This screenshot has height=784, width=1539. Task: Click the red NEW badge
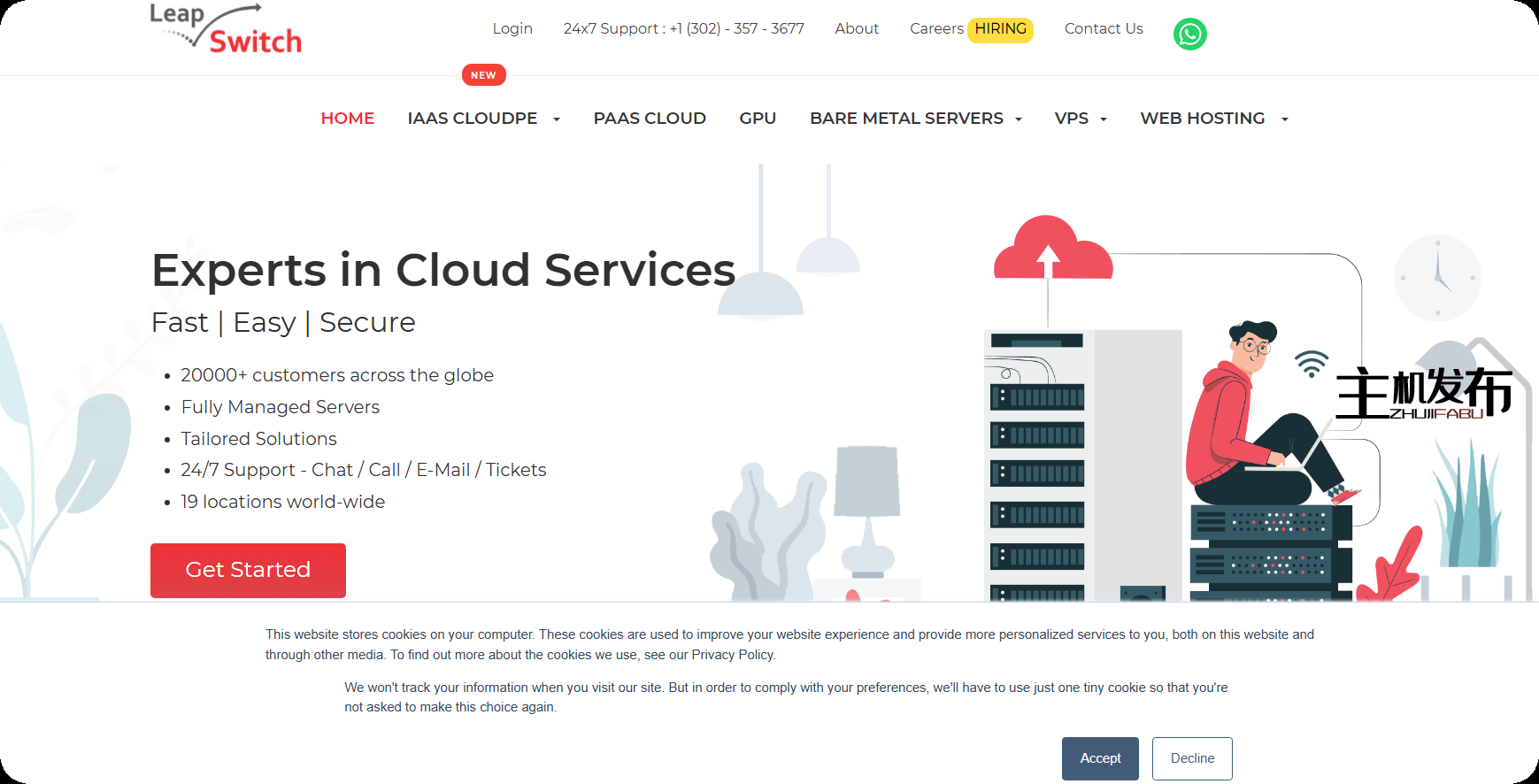pos(483,75)
